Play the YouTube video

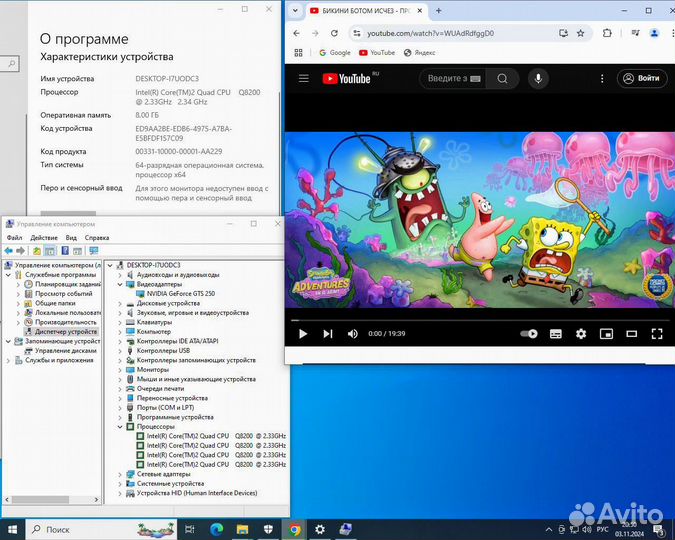[303, 334]
